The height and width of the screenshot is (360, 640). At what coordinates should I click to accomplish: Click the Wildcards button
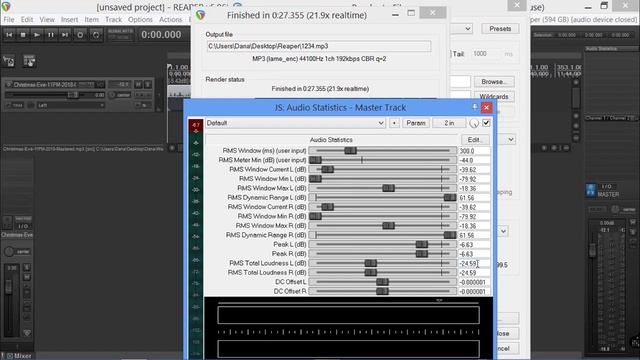(493, 97)
